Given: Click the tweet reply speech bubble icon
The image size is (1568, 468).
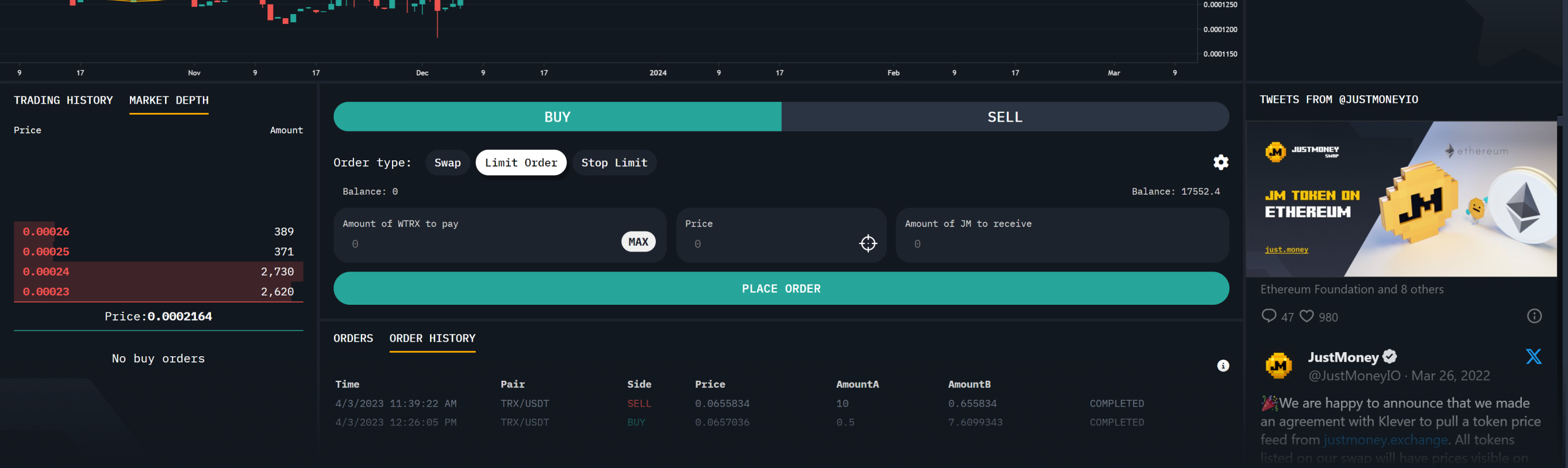Looking at the screenshot, I should tap(1268, 316).
